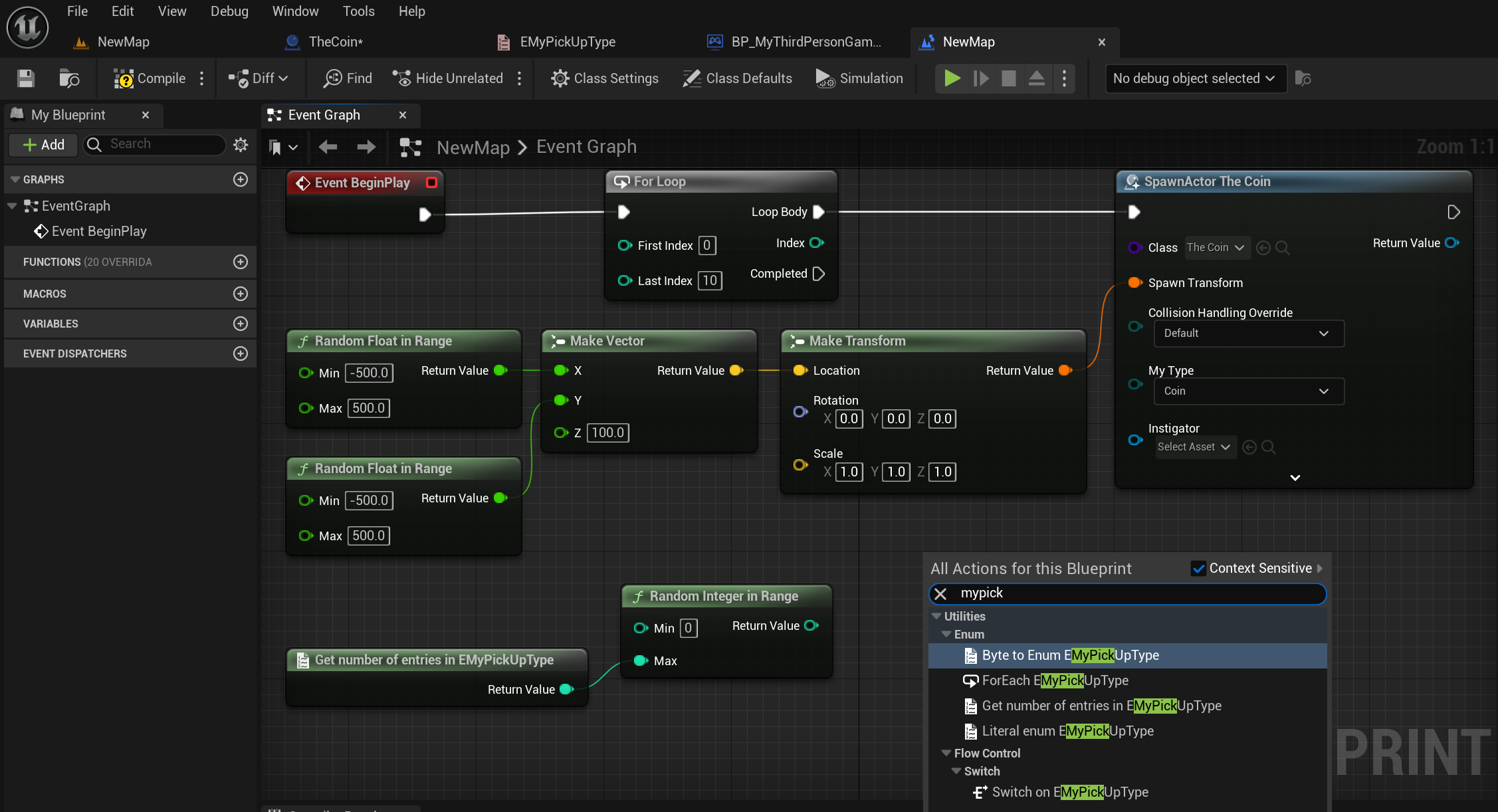Edit Last Index value field
This screenshot has width=1498, height=812.
click(x=710, y=280)
